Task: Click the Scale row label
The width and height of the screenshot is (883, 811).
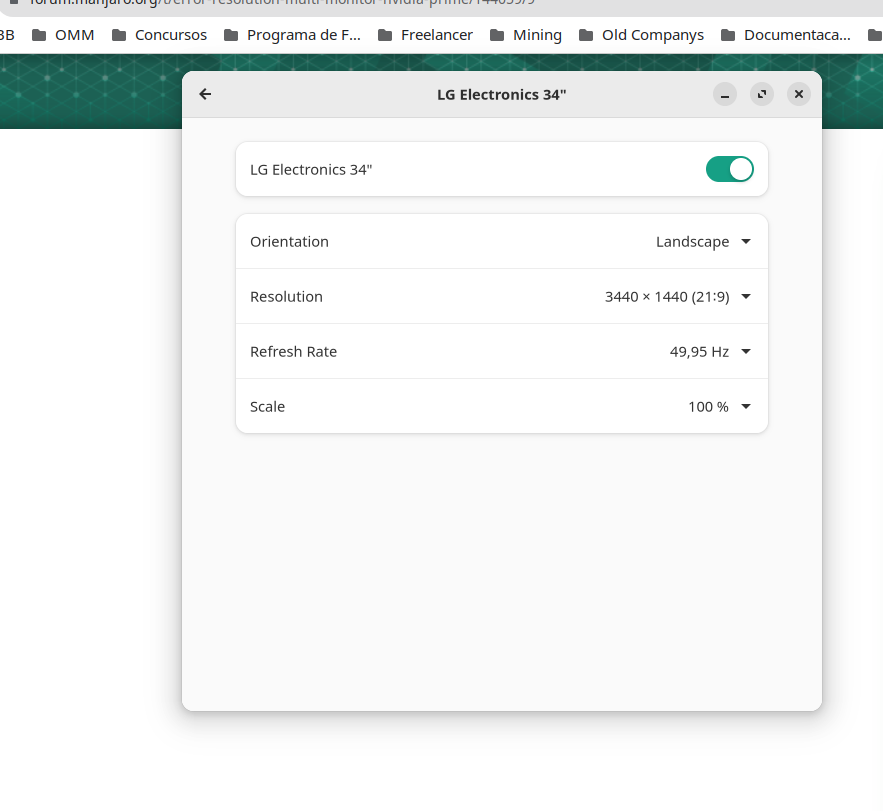Action: tap(267, 407)
